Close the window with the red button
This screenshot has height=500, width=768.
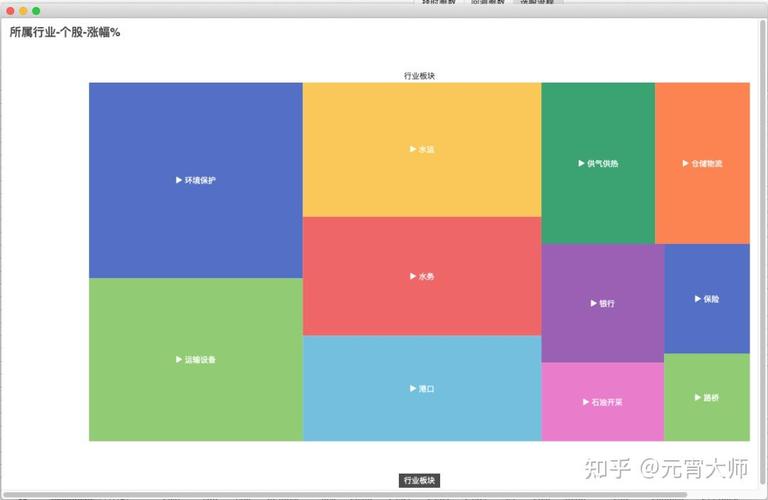point(9,10)
